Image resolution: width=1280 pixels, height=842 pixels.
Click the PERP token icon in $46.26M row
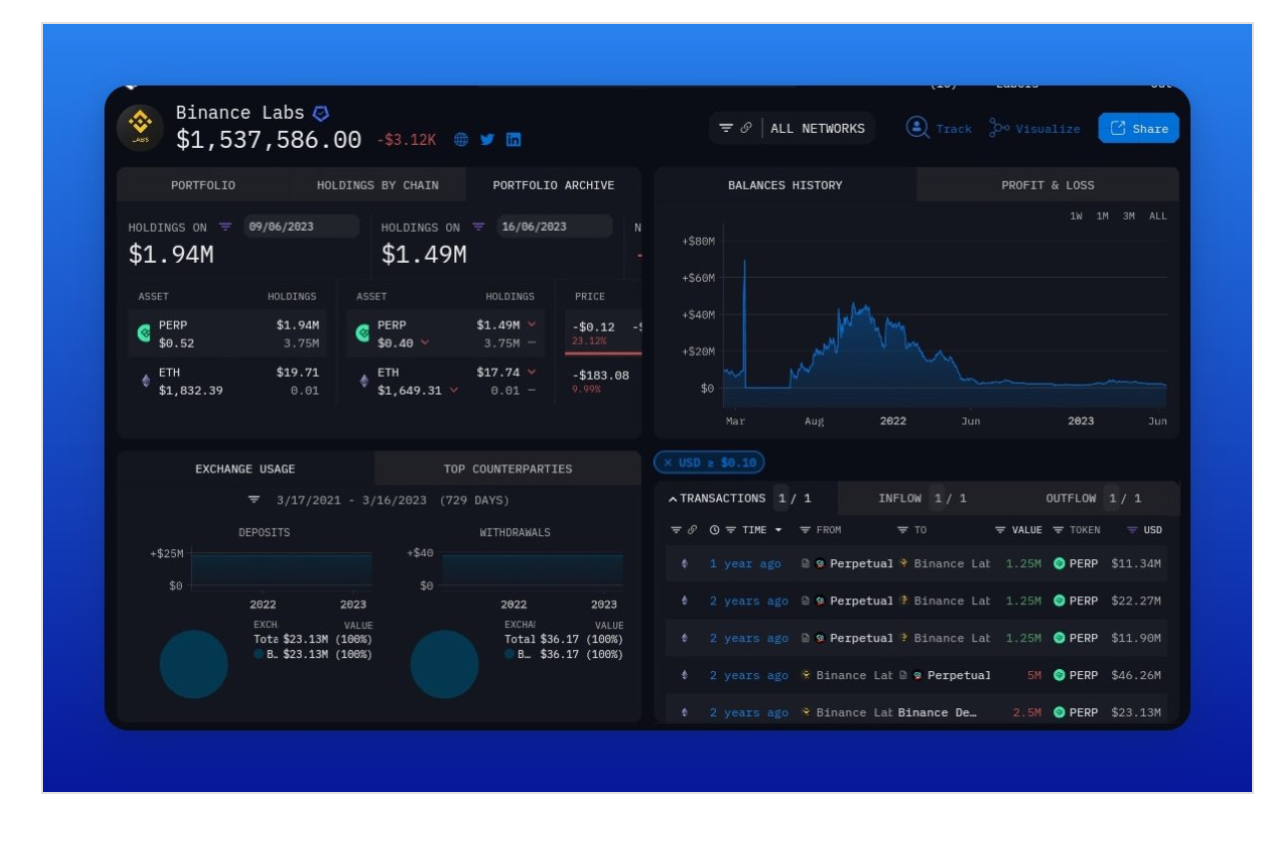1060,675
